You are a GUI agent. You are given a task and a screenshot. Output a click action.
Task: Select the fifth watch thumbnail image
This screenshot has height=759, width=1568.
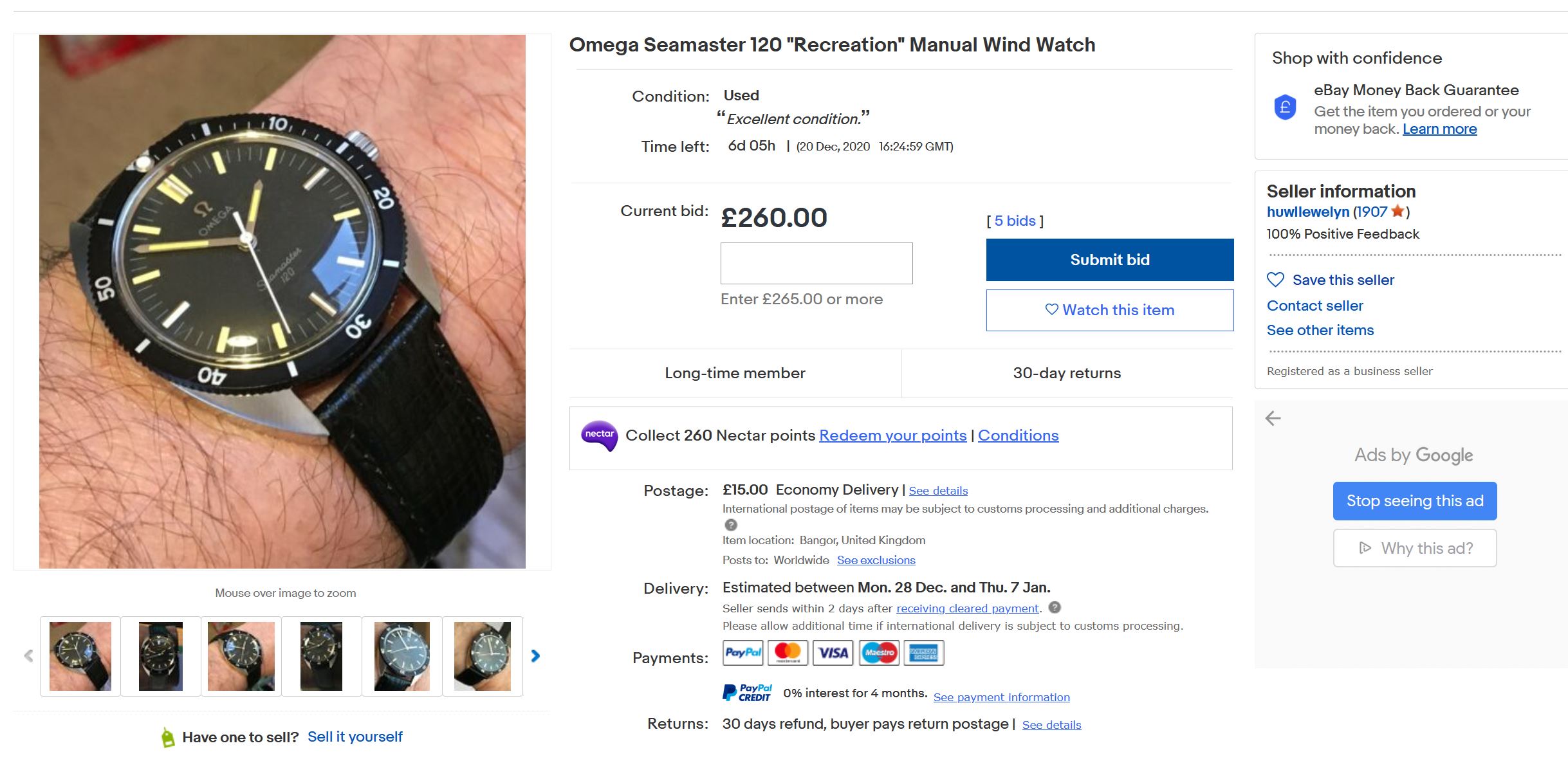(x=402, y=656)
